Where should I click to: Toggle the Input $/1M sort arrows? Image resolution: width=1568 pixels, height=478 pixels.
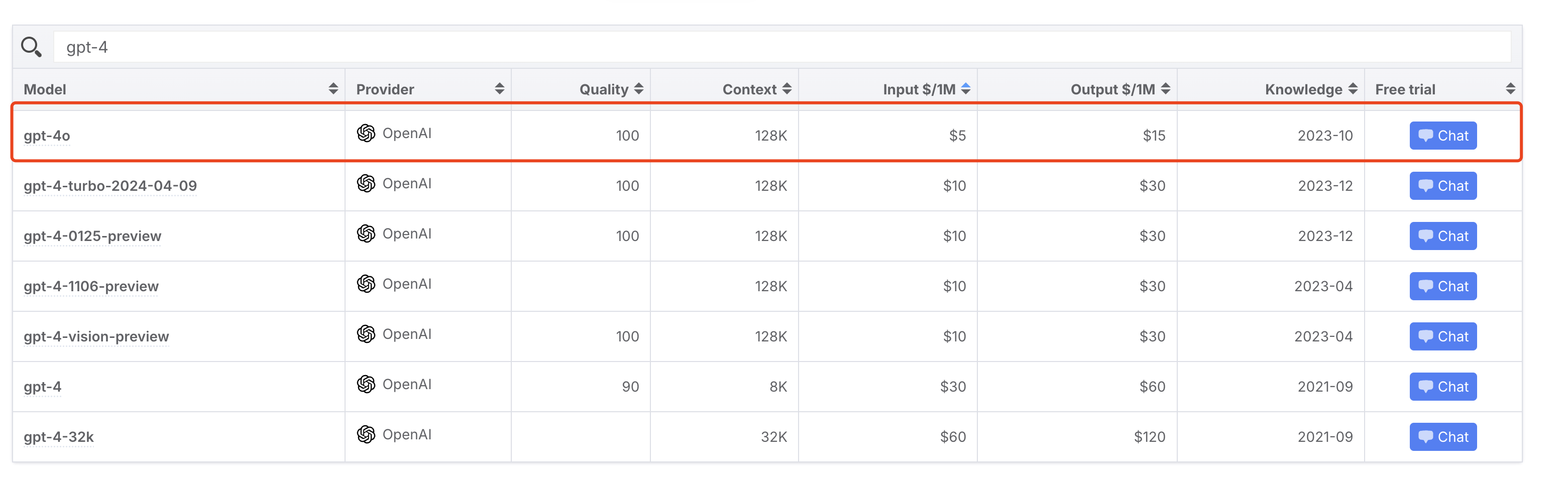[x=965, y=89]
